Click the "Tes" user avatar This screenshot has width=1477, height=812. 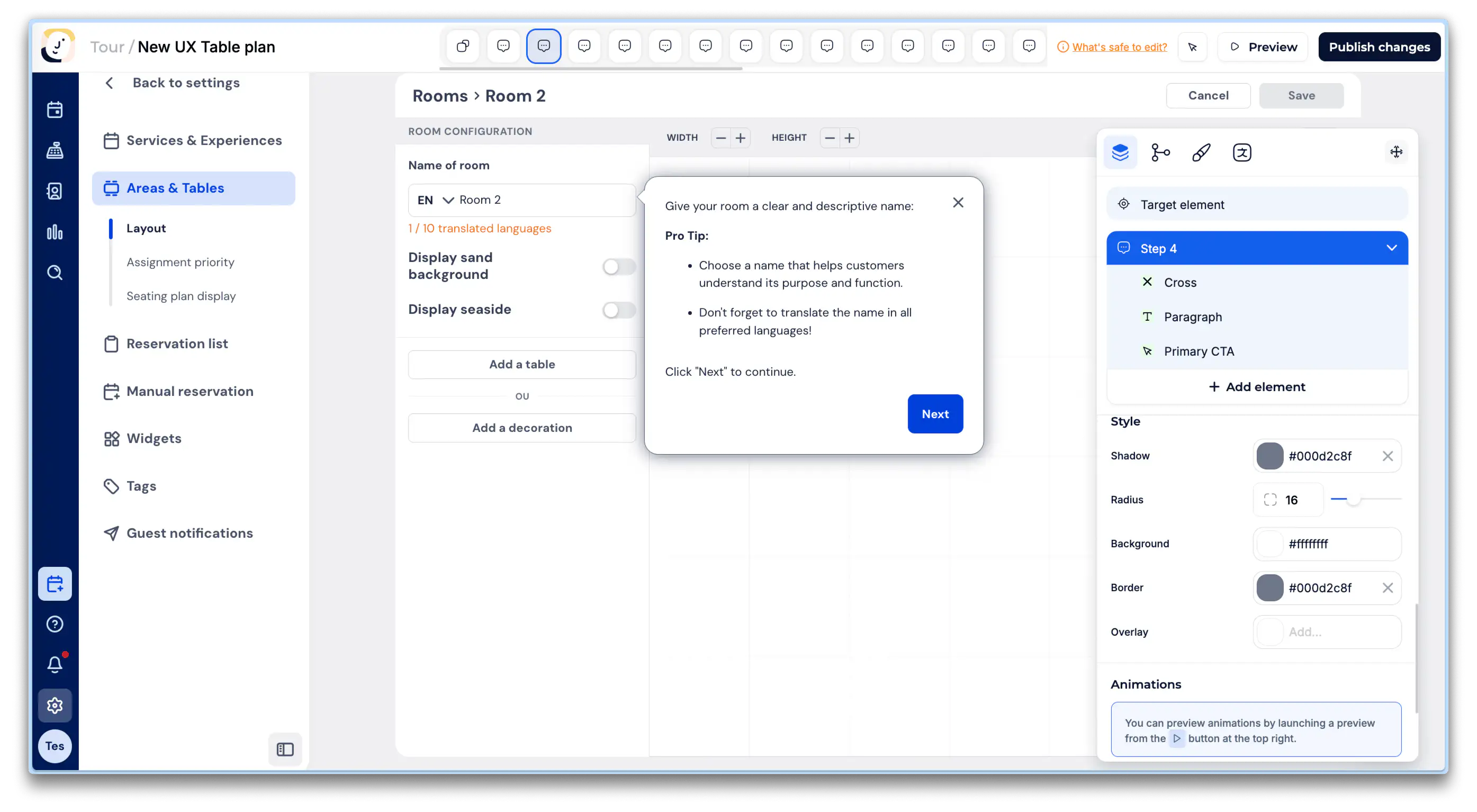(55, 746)
